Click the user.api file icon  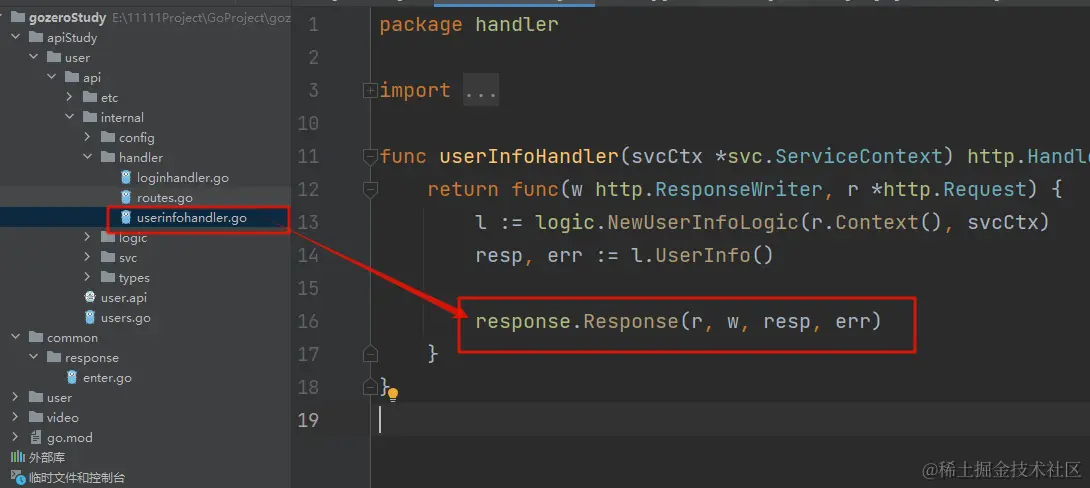pos(90,298)
